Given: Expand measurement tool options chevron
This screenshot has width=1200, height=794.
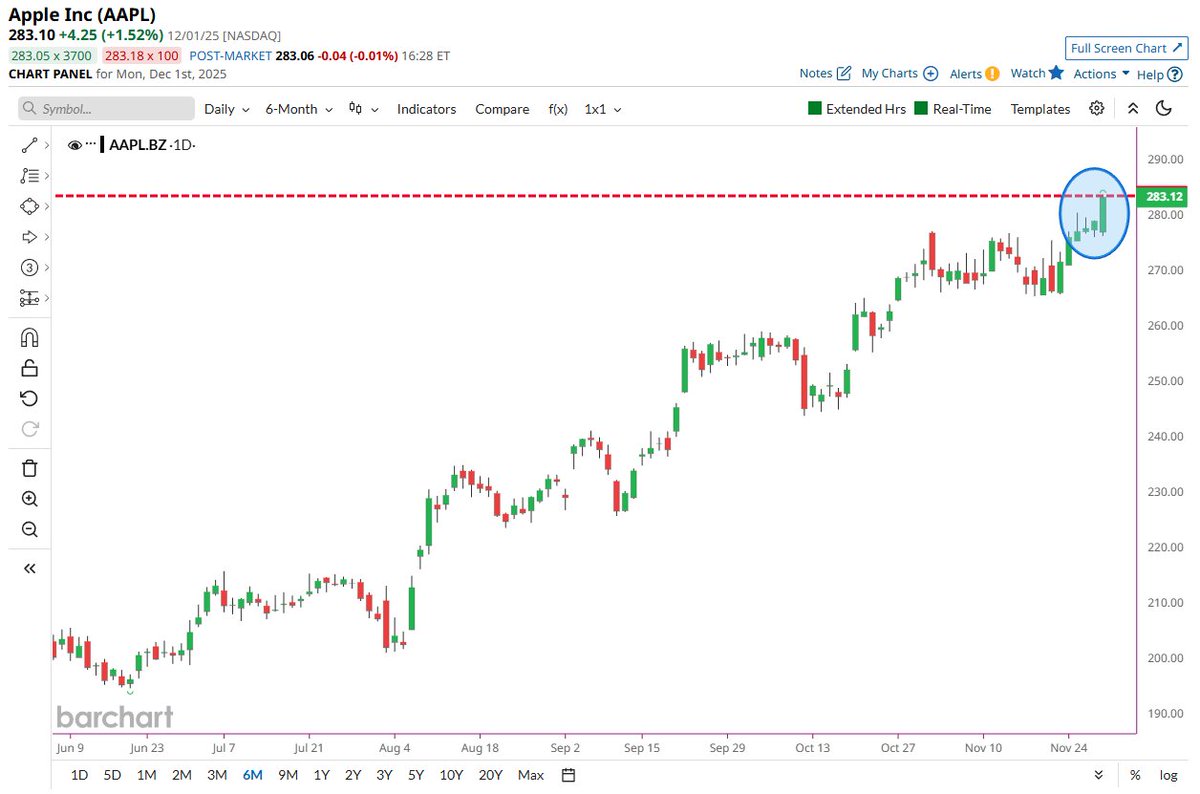Looking at the screenshot, I should pyautogui.click(x=47, y=298).
